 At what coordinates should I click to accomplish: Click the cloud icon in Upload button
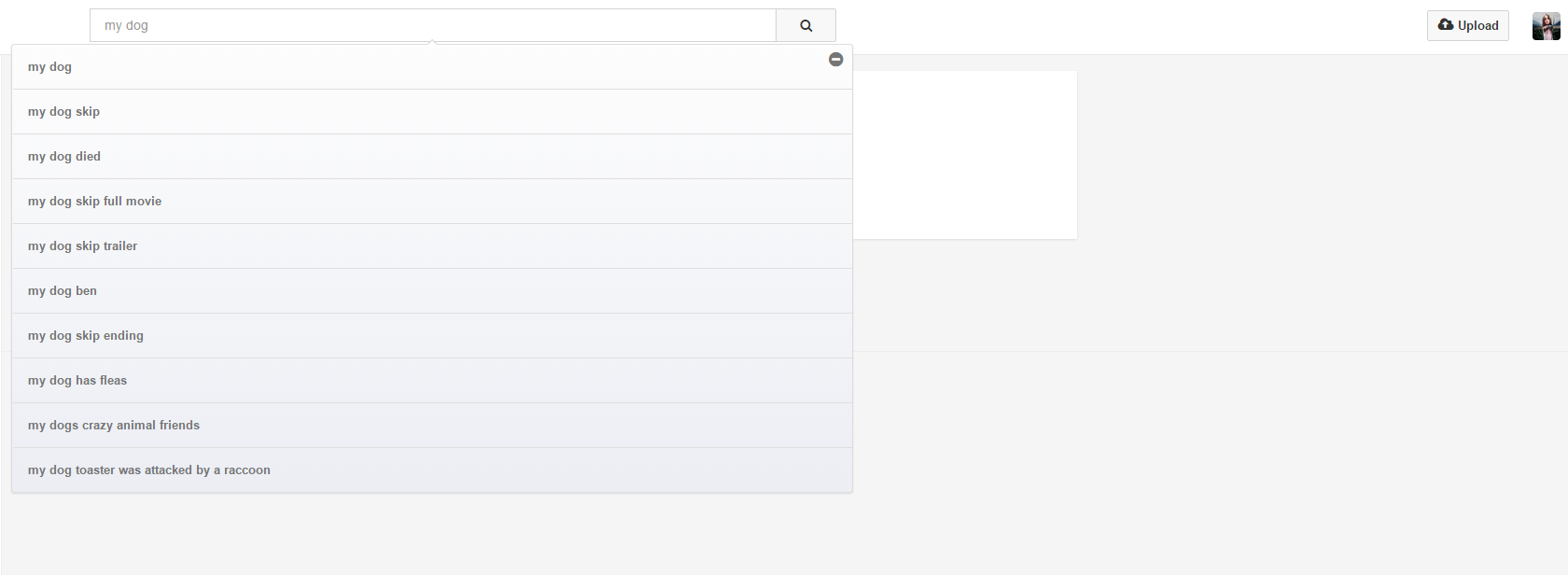[x=1446, y=25]
